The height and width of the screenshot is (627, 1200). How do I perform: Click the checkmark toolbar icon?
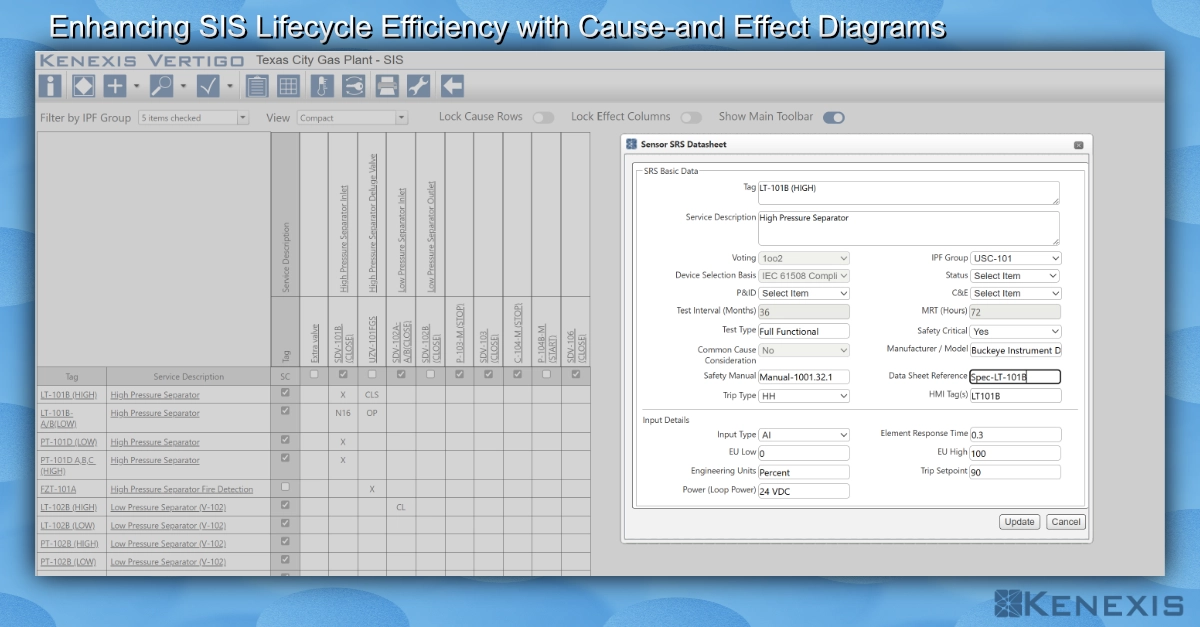(x=208, y=86)
